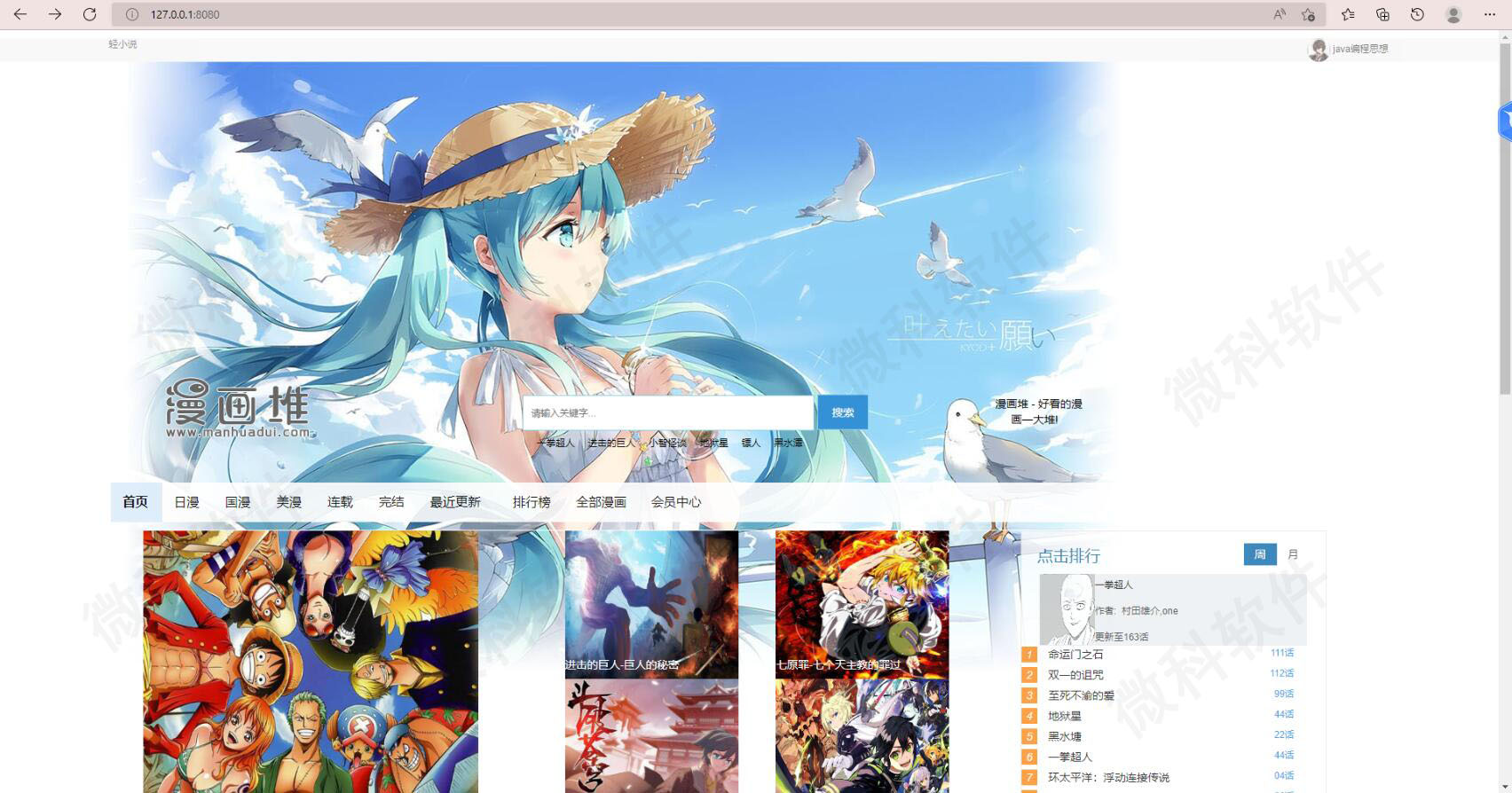Viewport: 1512px width, 793px height.
Task: Open the 连载 navigation tab
Action: point(340,502)
